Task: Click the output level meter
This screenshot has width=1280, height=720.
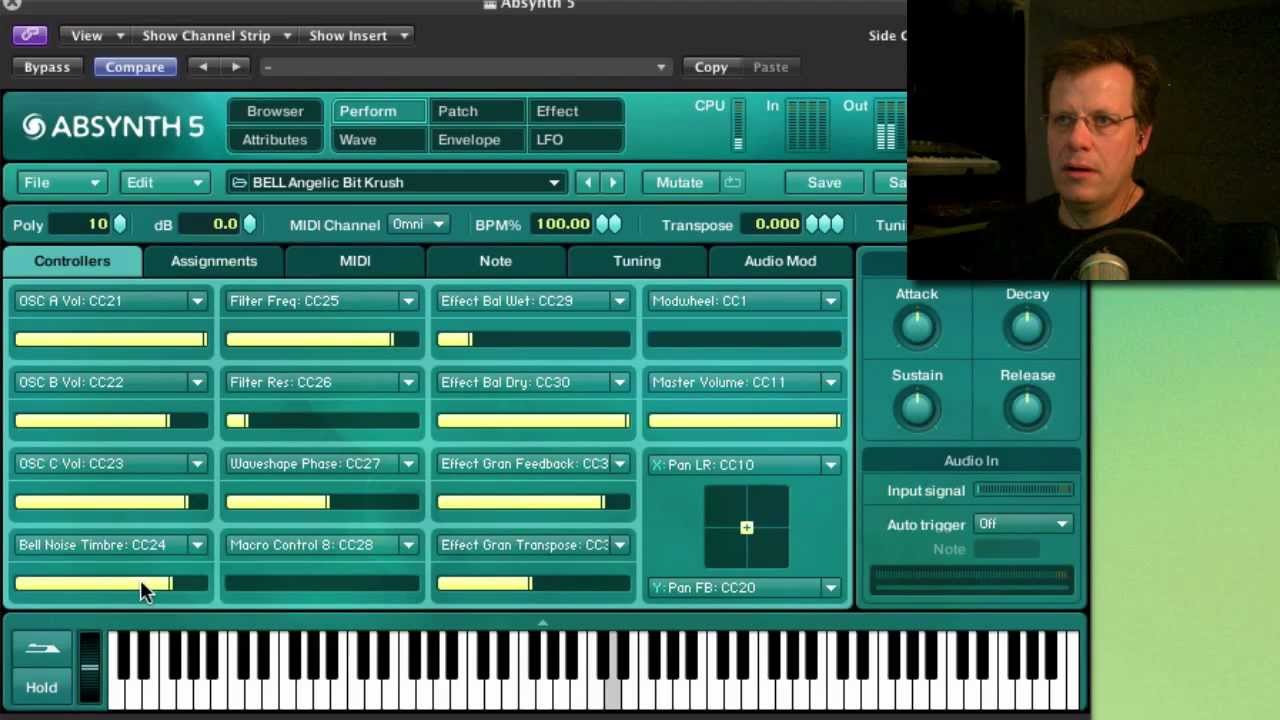Action: [x=890, y=125]
